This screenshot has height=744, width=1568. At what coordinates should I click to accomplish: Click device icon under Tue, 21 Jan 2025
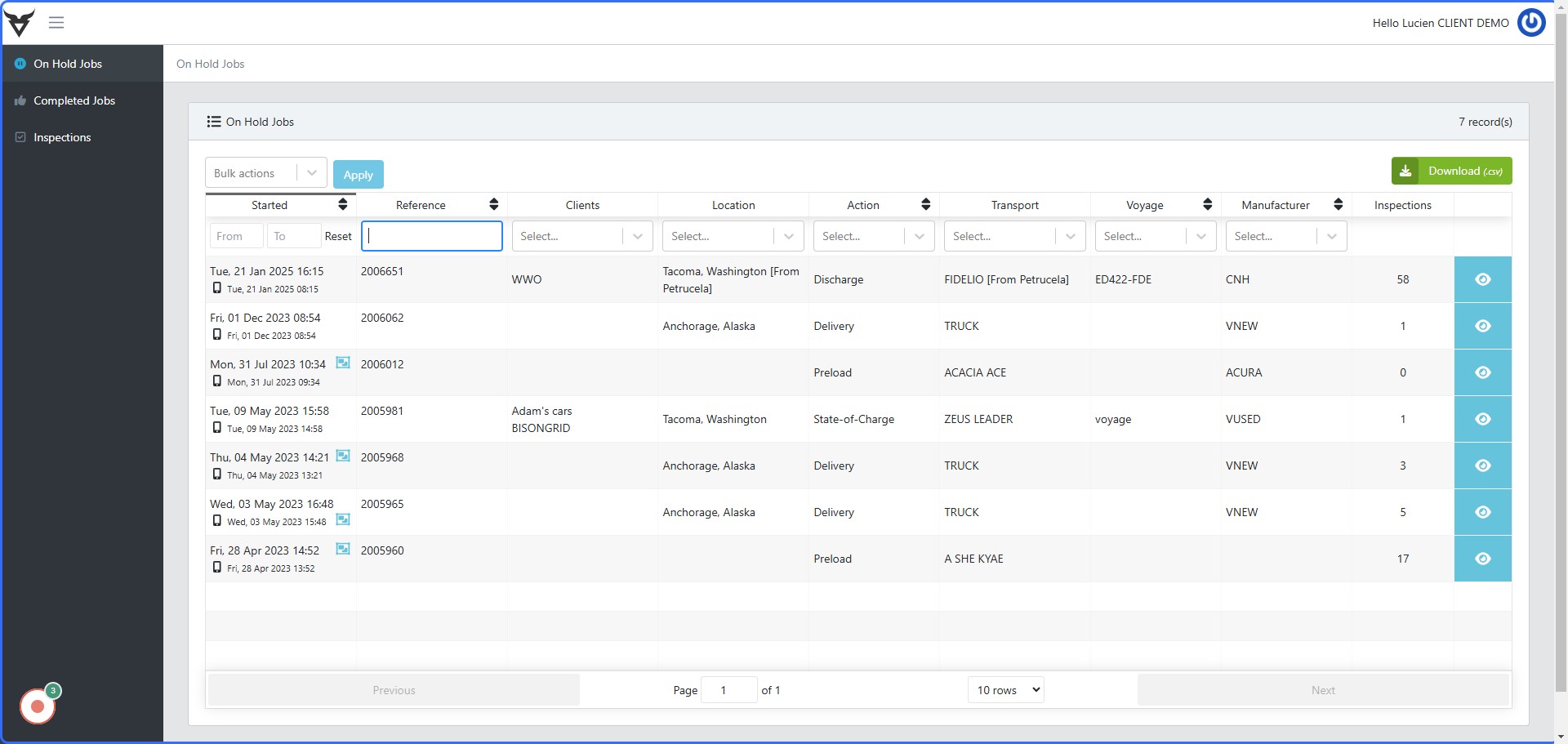pos(216,287)
